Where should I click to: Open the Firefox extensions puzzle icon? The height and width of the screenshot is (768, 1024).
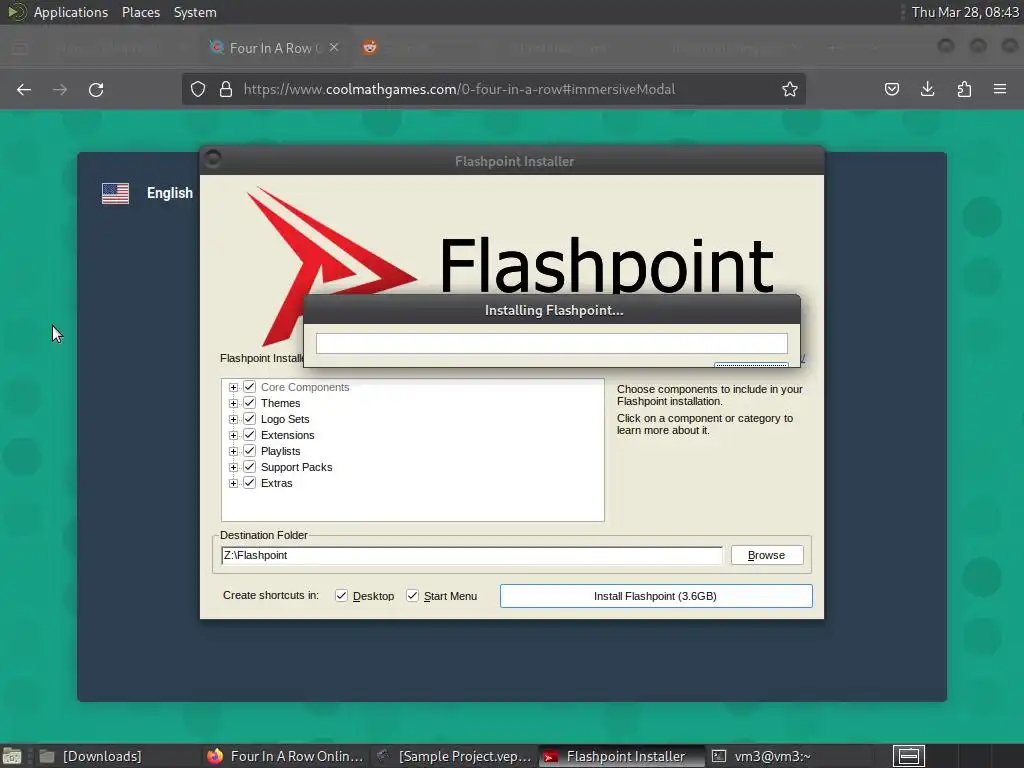[x=964, y=89]
